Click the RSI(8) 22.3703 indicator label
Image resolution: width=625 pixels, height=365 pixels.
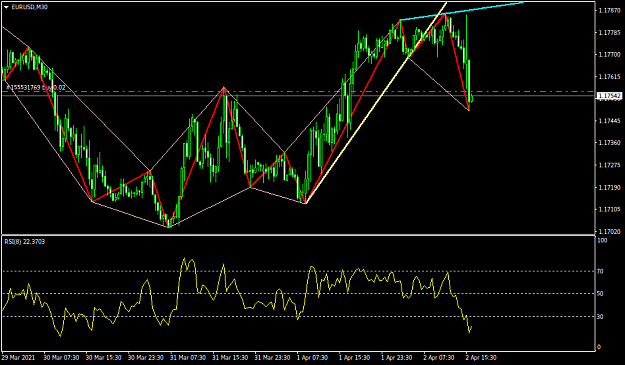pos(25,241)
